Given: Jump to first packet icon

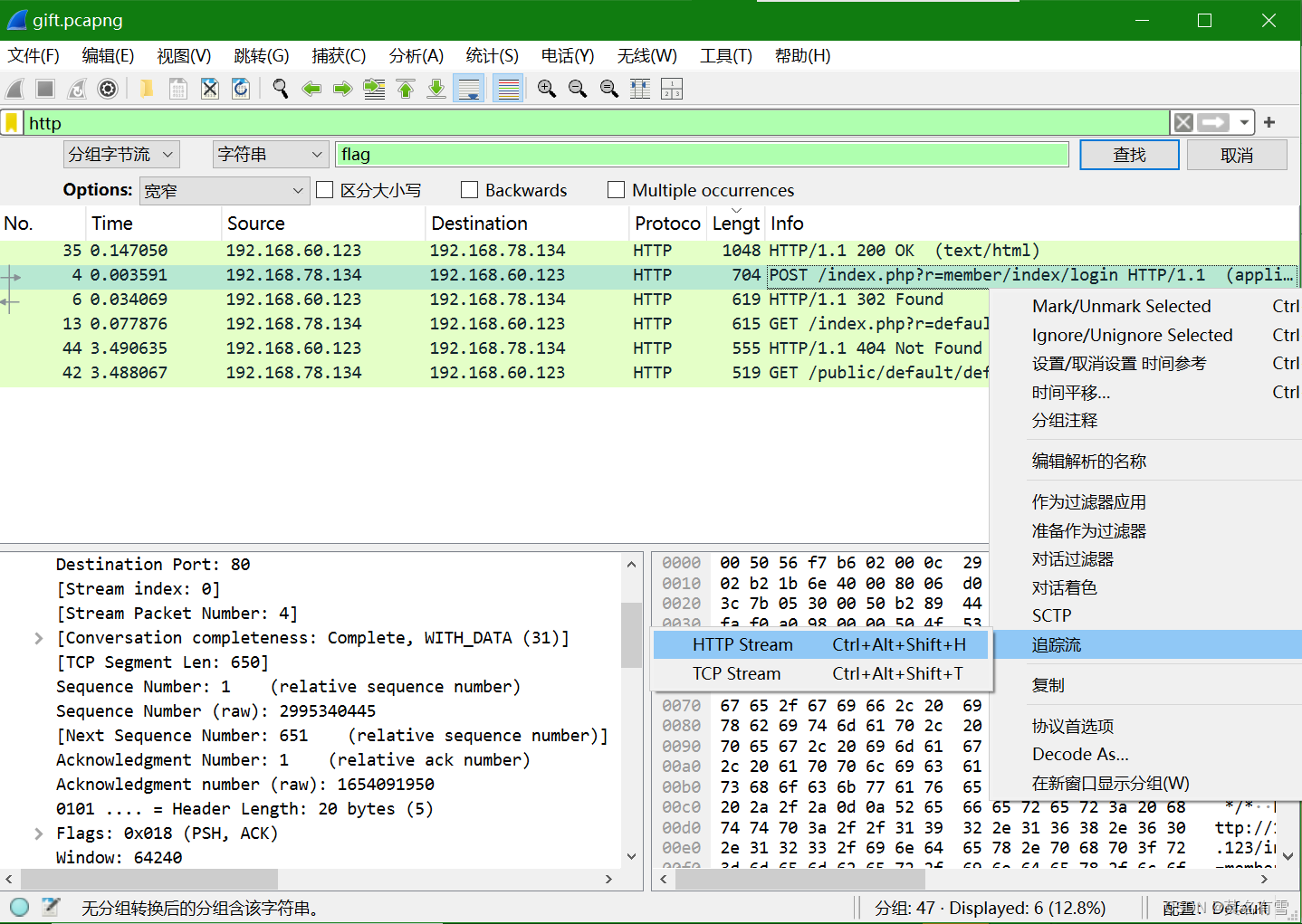Looking at the screenshot, I should pos(406,89).
